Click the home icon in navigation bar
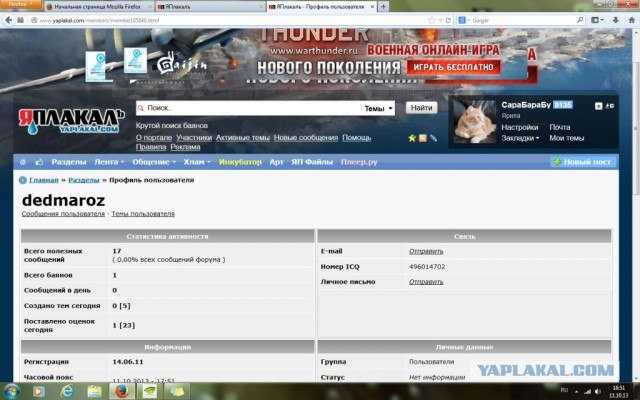 tap(23, 162)
